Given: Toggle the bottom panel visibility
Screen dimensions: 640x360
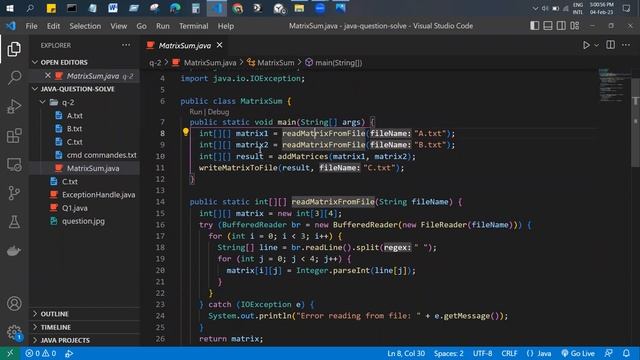Looking at the screenshot, I should (x=548, y=26).
